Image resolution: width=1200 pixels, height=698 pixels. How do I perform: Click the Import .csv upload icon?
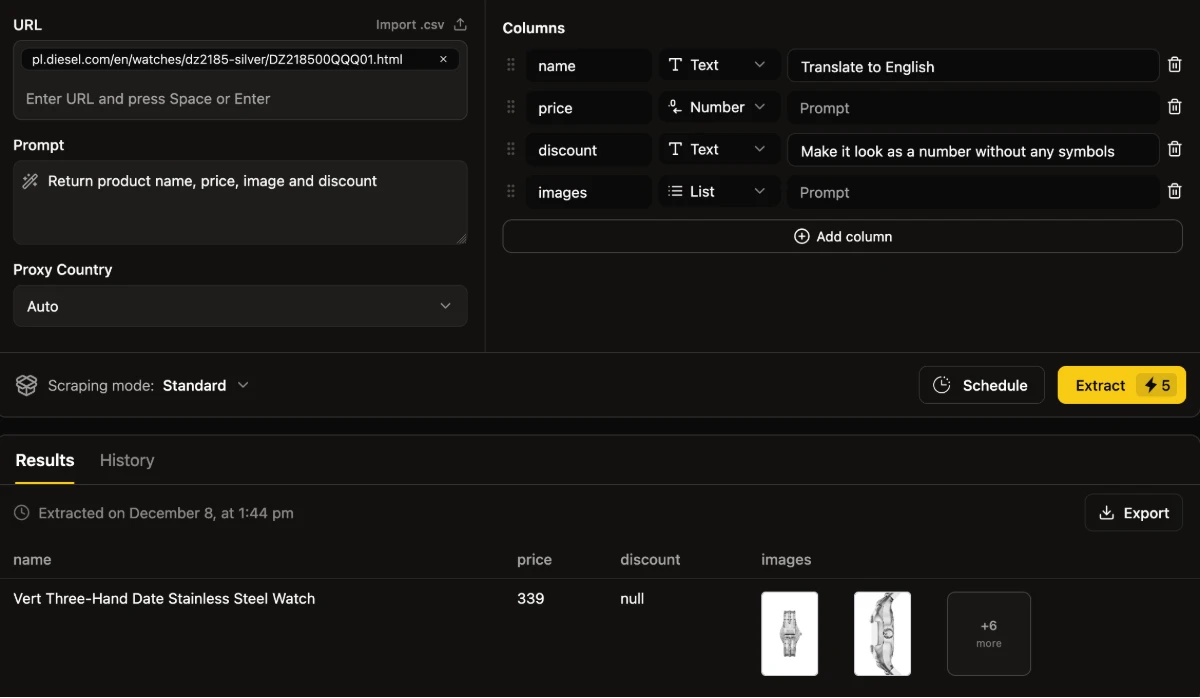point(460,25)
